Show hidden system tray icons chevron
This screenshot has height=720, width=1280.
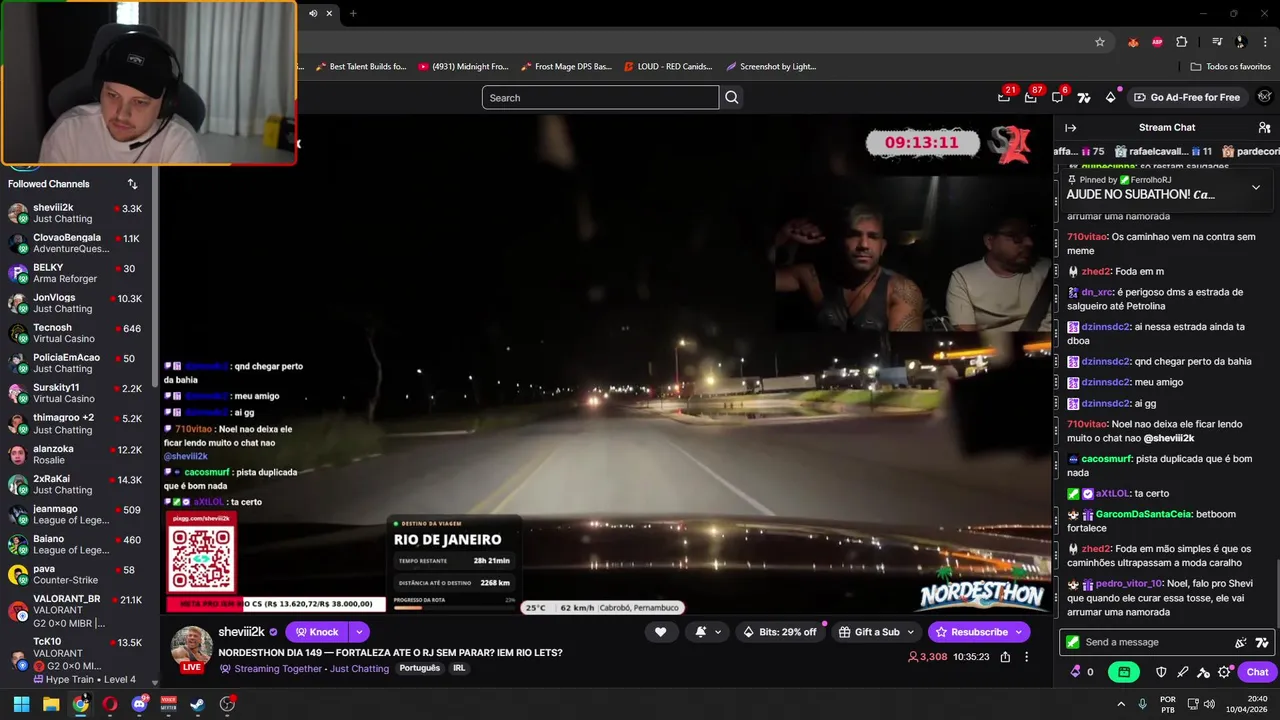click(1120, 704)
